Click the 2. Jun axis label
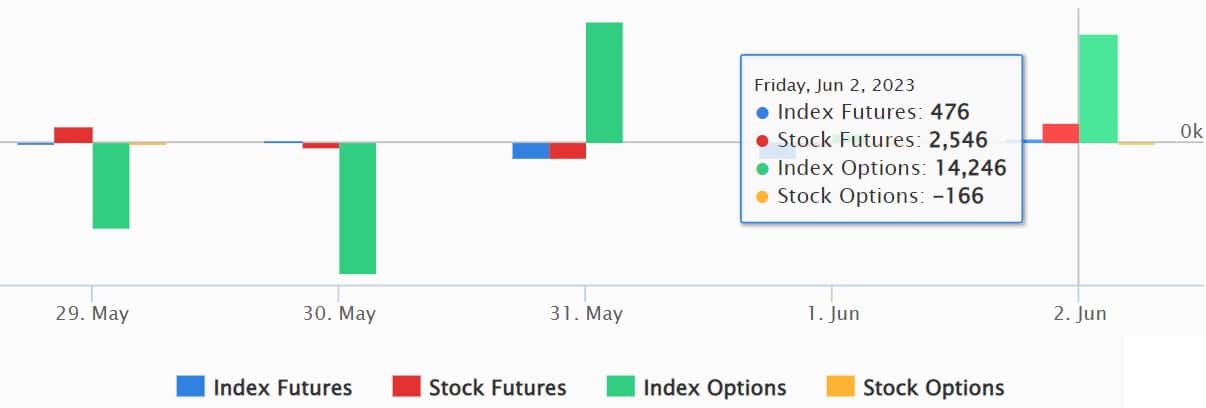Viewport: 1206px width, 408px height. click(1079, 314)
